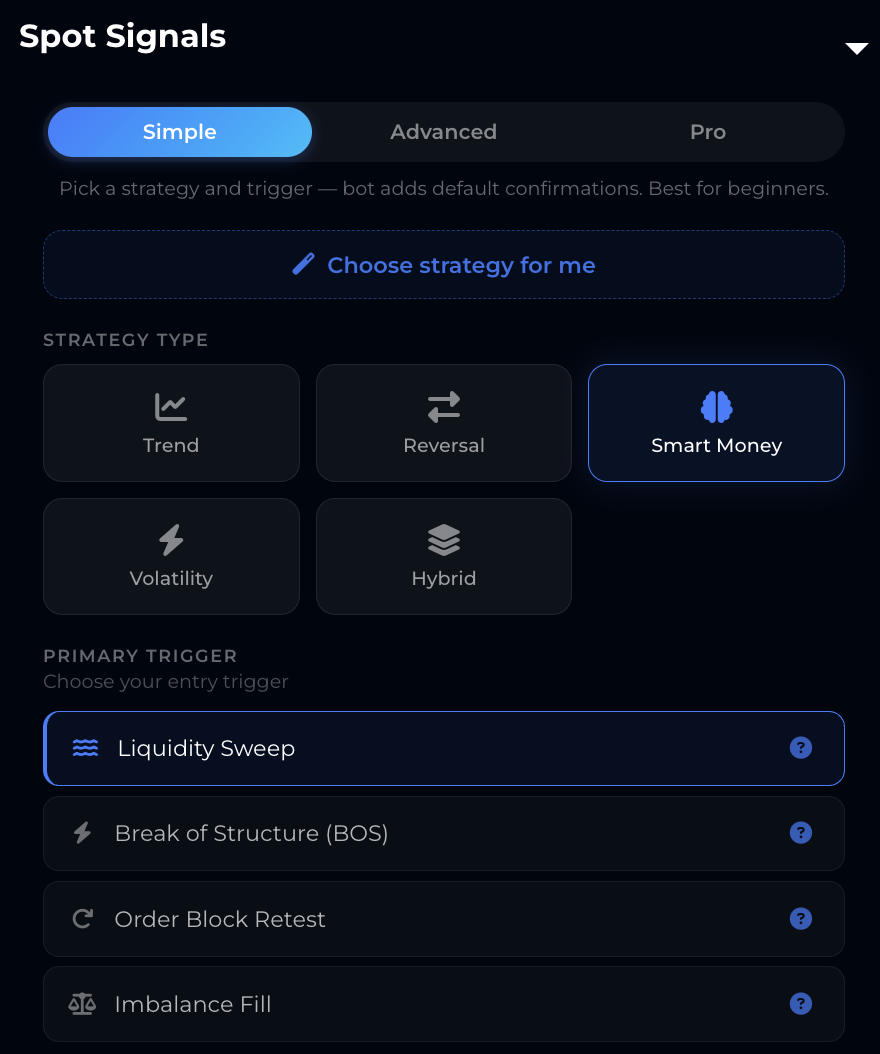880x1054 pixels.
Task: Click the Reversal arrows icon
Action: click(444, 407)
